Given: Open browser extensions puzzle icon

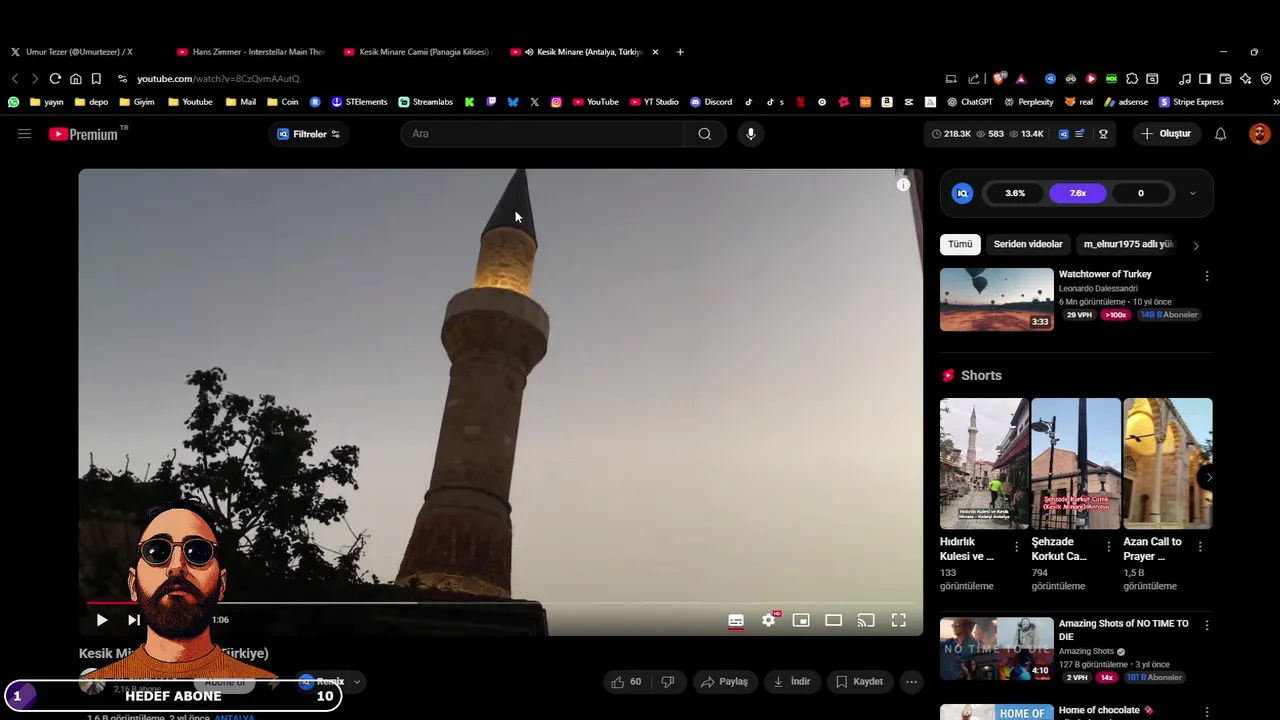Looking at the screenshot, I should tap(1132, 79).
